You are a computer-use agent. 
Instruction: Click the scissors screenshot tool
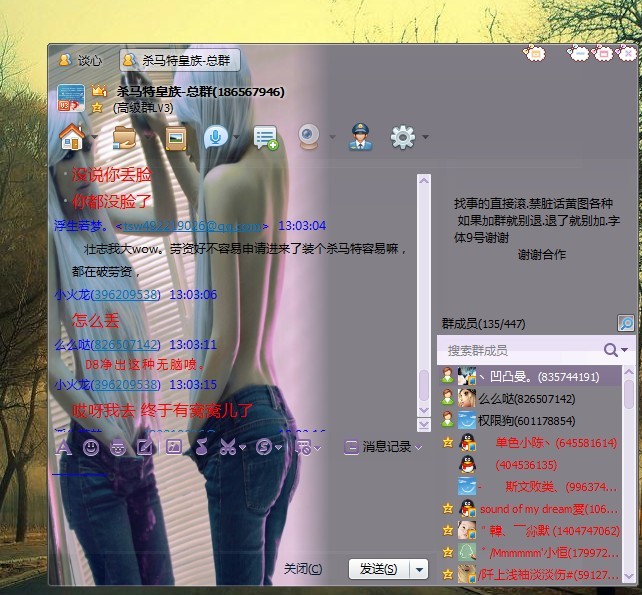228,447
